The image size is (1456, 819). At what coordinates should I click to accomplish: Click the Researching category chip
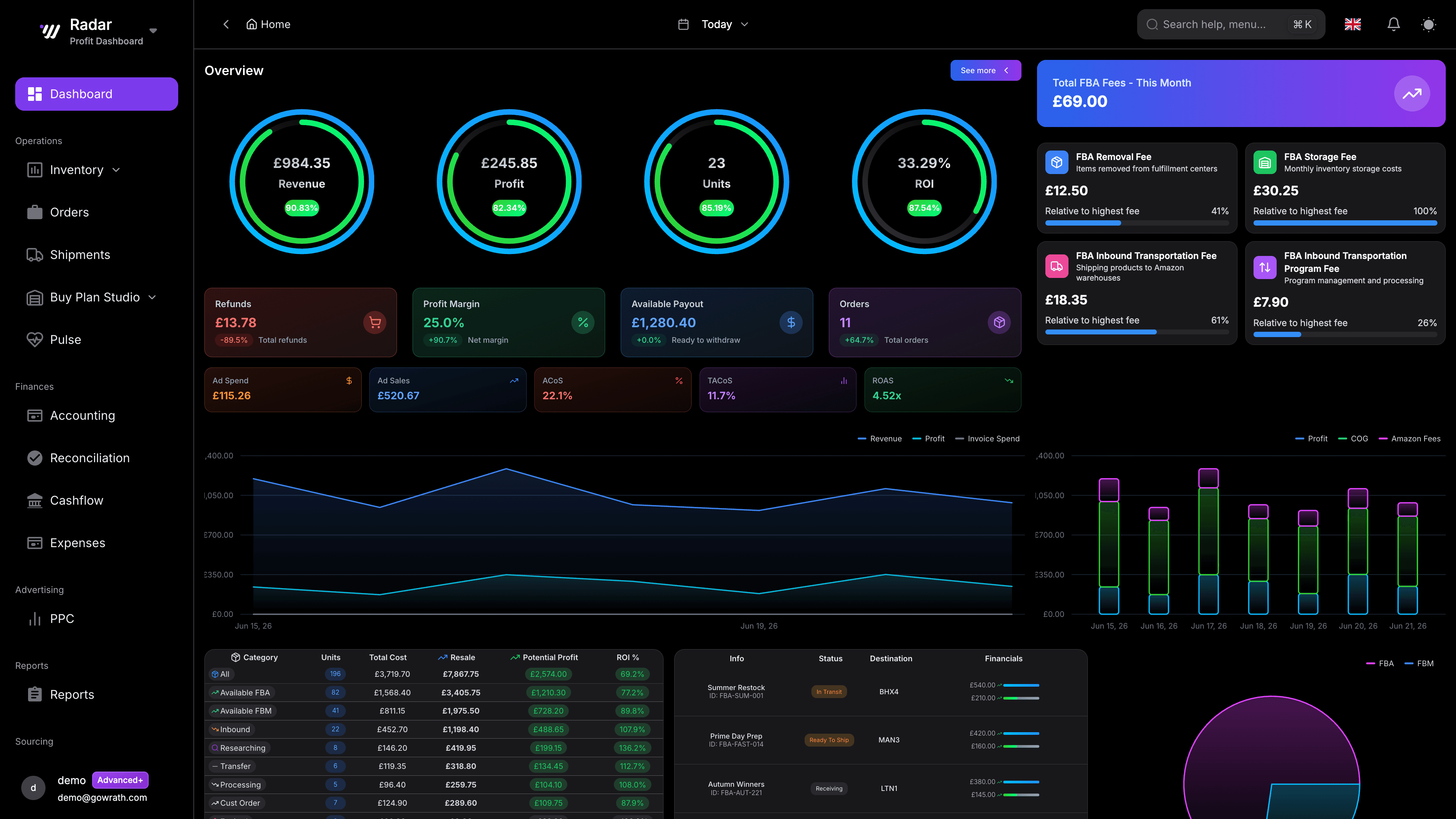tap(238, 748)
